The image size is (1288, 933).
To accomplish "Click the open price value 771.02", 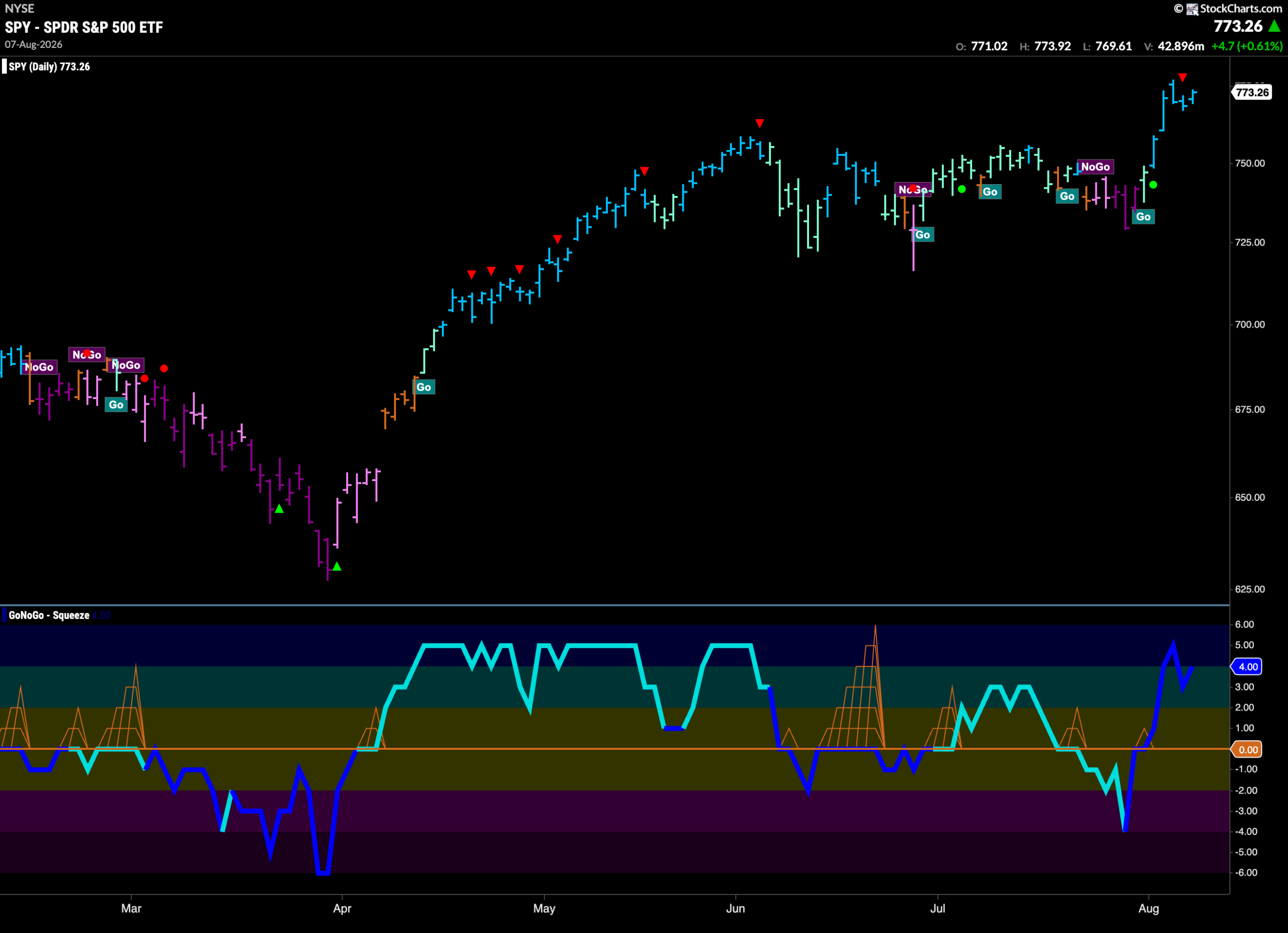I will (x=989, y=46).
